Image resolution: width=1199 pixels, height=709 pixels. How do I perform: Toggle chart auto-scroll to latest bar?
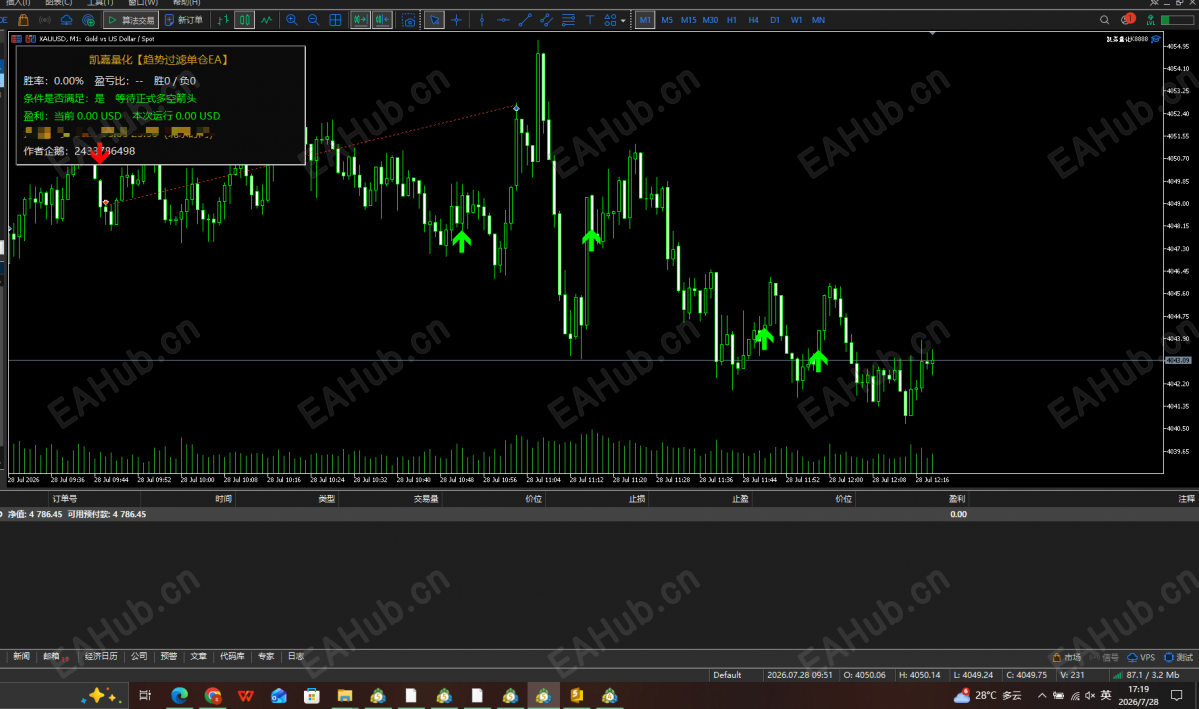click(x=360, y=20)
